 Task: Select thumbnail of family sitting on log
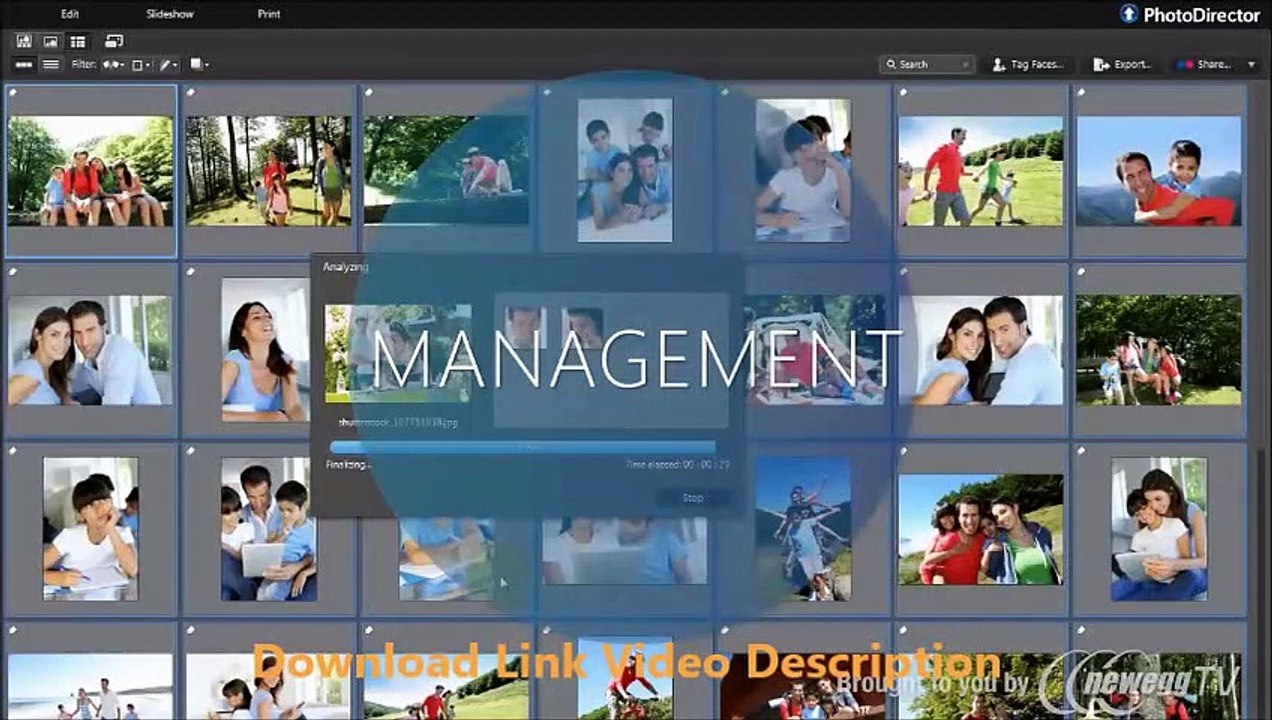(90, 170)
